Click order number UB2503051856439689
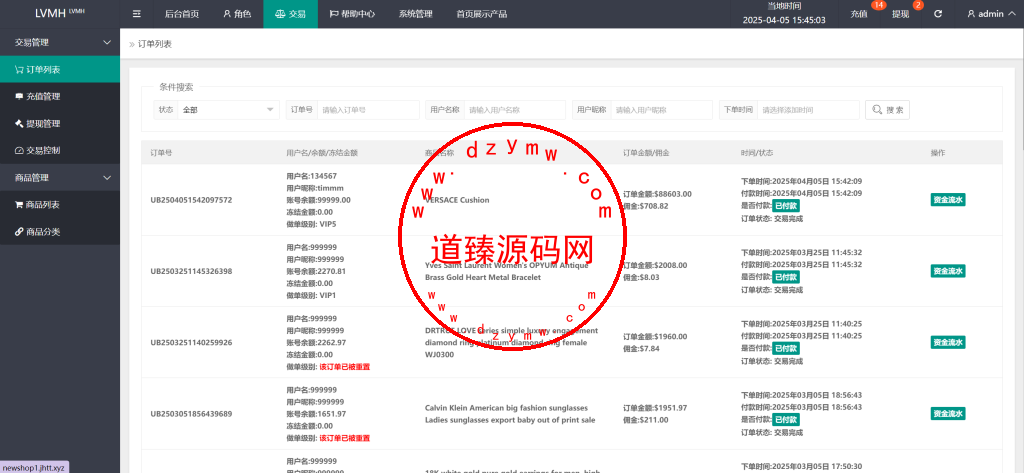The height and width of the screenshot is (473, 1024). point(191,414)
